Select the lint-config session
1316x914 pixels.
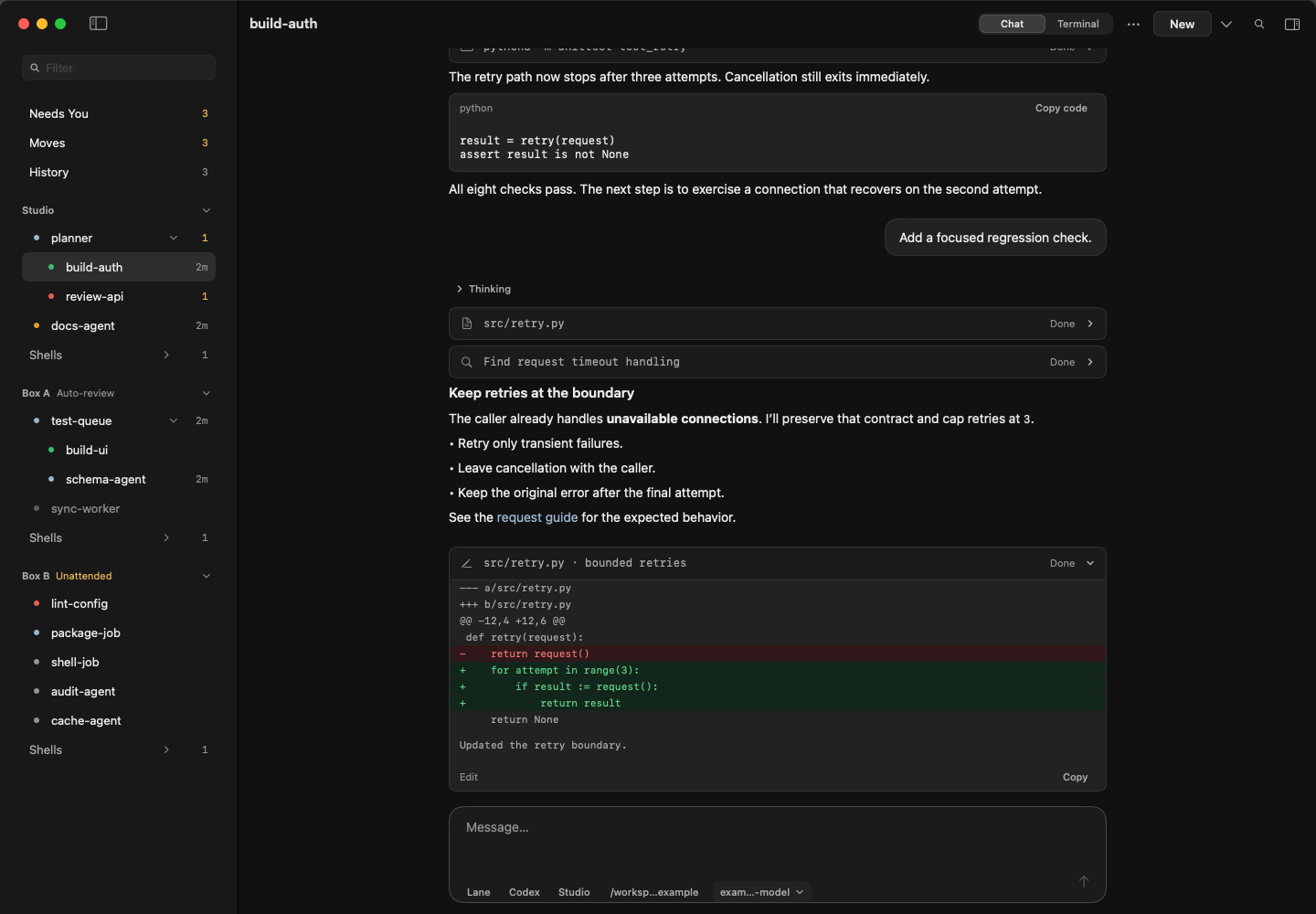pos(119,603)
